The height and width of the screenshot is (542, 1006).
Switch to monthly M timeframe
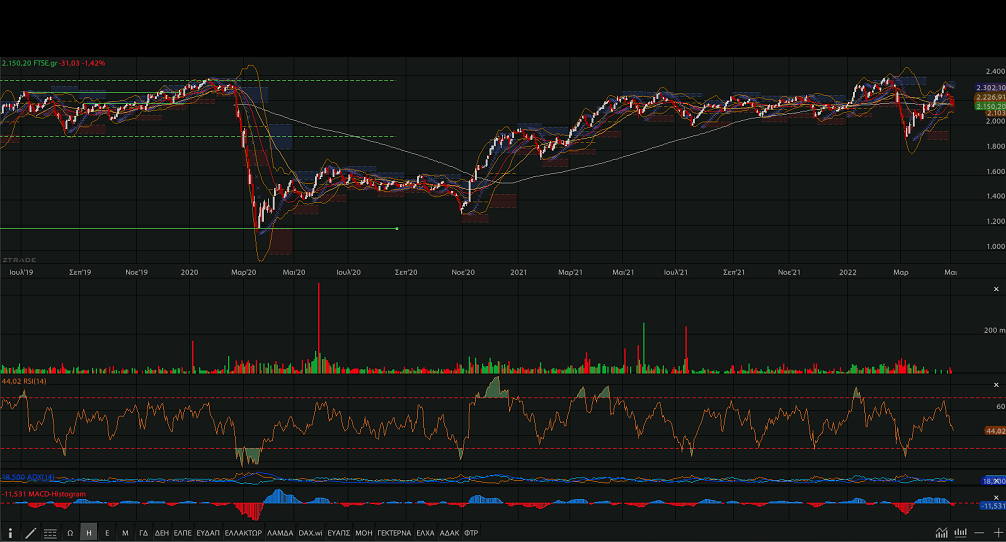(125, 533)
